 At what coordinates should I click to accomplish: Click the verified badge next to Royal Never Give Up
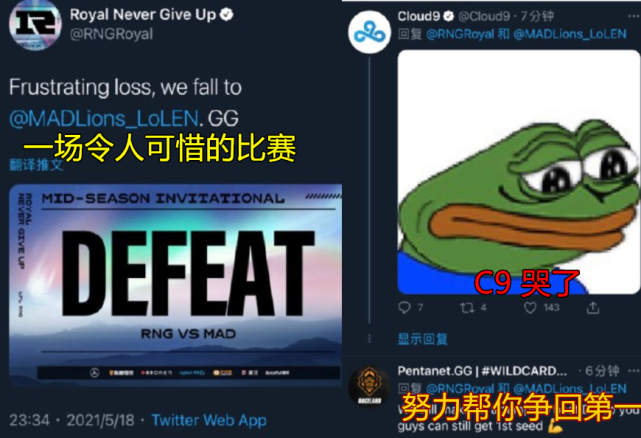226,15
